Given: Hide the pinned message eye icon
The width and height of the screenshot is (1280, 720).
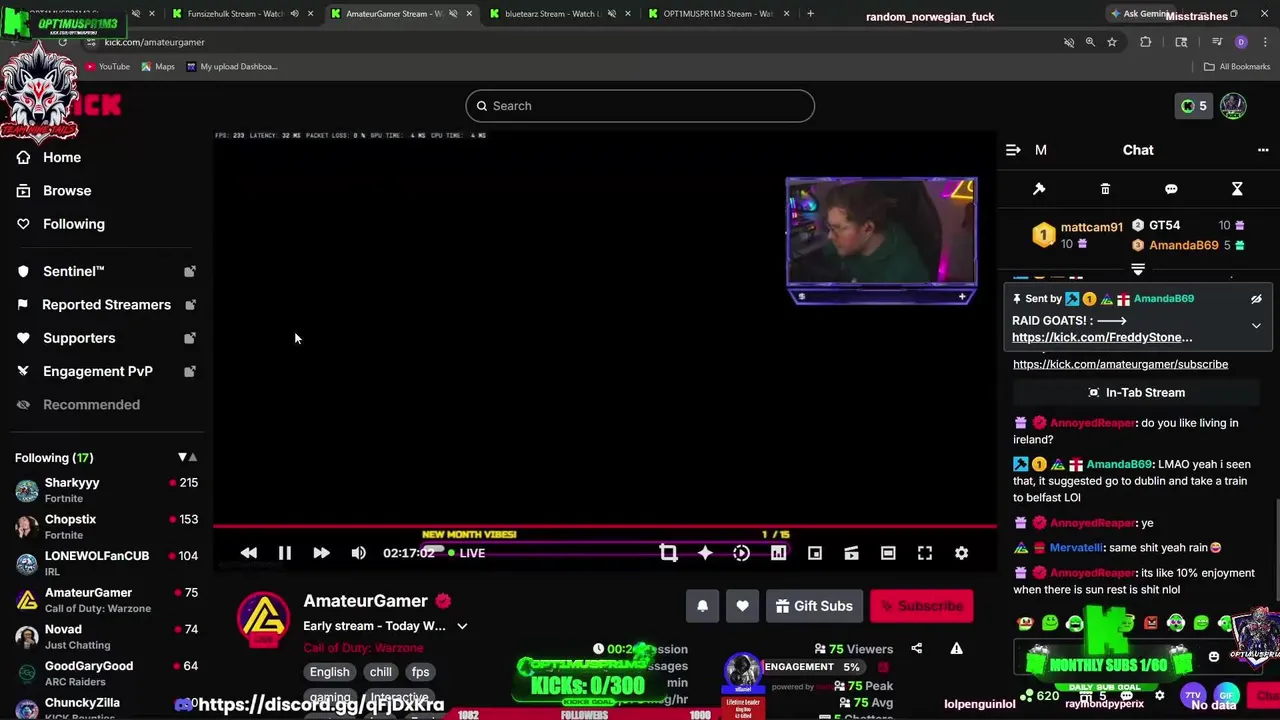Looking at the screenshot, I should pos(1256,299).
